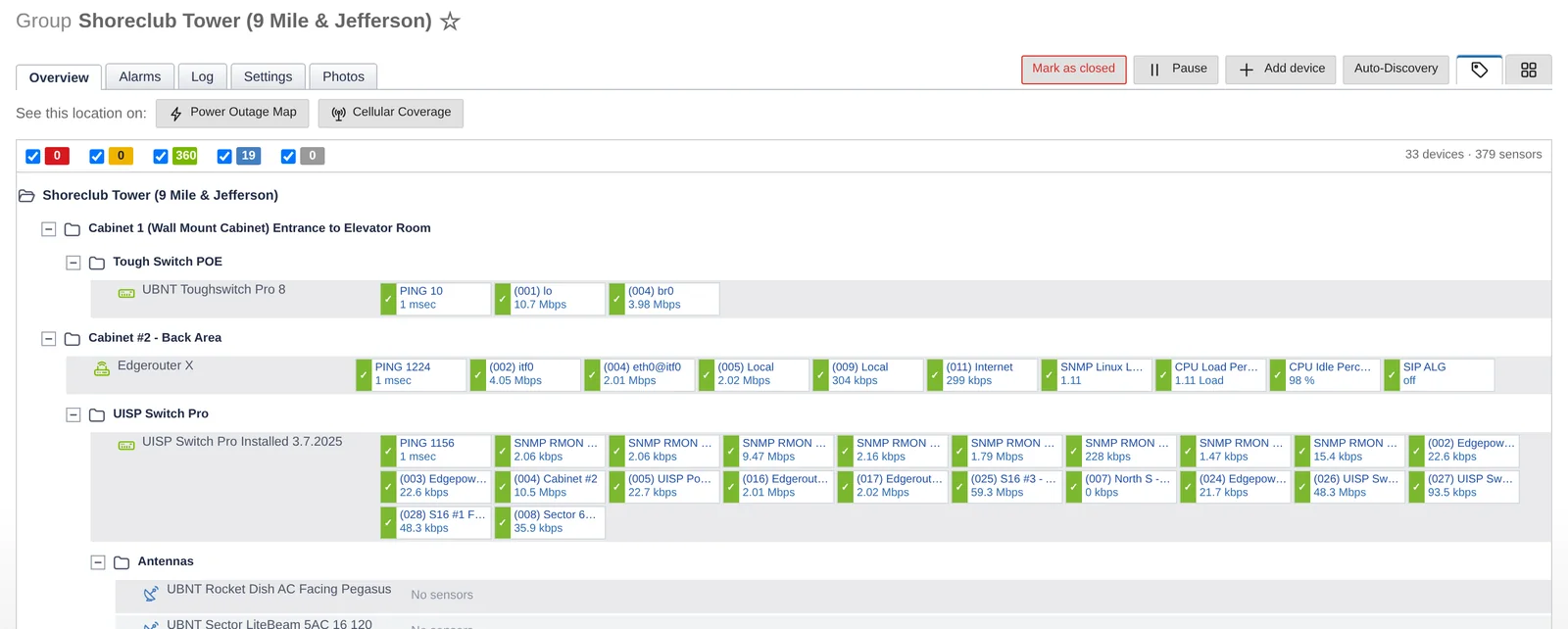Click the green status check on SIP ALG

coord(1392,375)
